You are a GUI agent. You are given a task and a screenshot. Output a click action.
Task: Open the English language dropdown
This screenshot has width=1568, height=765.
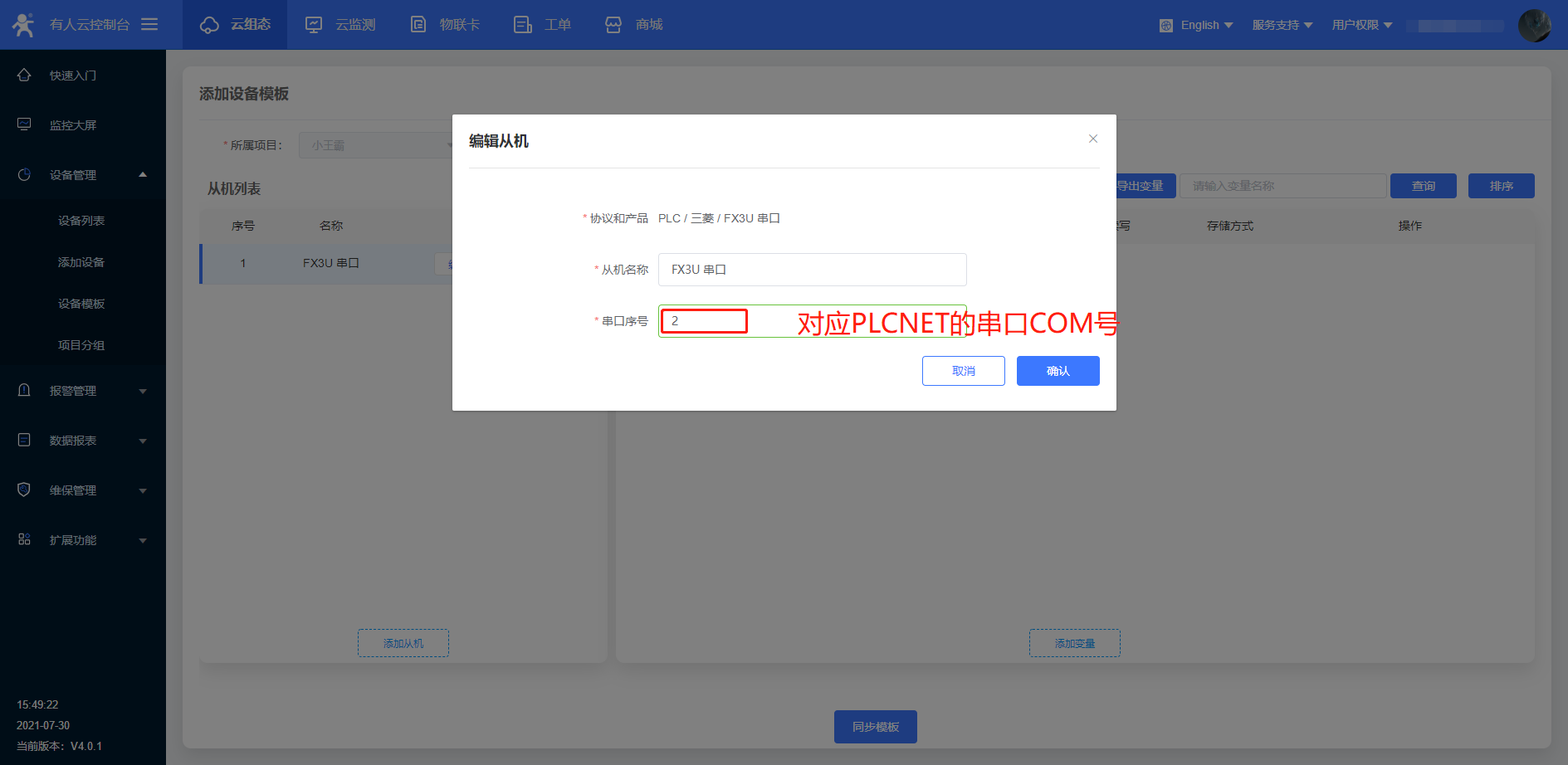click(1196, 25)
